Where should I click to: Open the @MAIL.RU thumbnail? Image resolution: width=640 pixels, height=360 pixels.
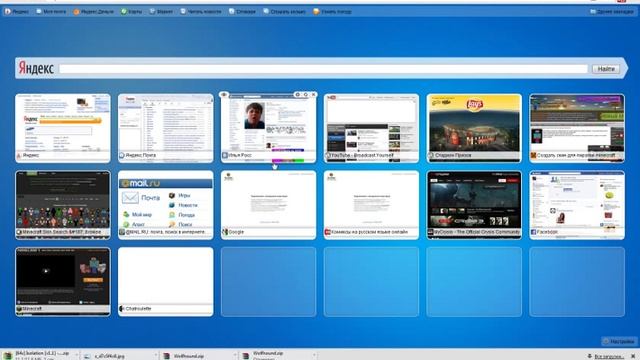[x=166, y=205]
